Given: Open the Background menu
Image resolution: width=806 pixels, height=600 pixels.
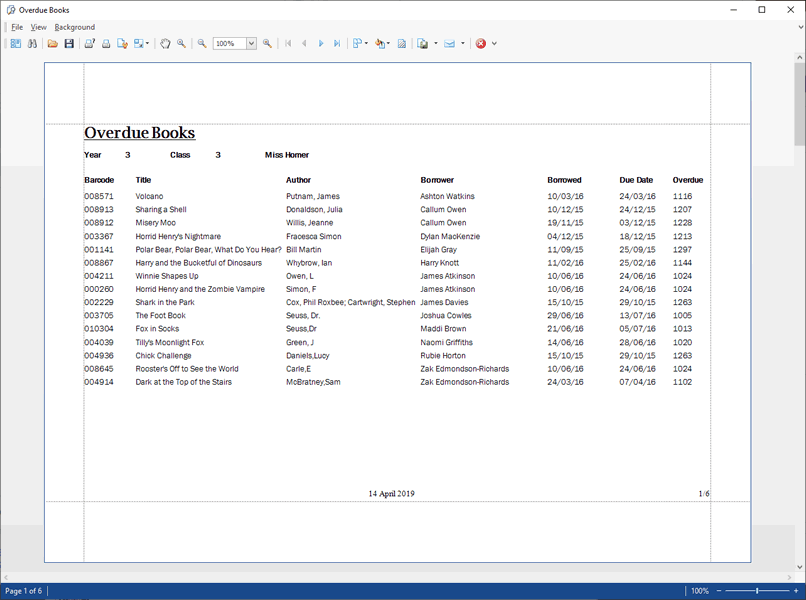Looking at the screenshot, I should click(x=75, y=27).
